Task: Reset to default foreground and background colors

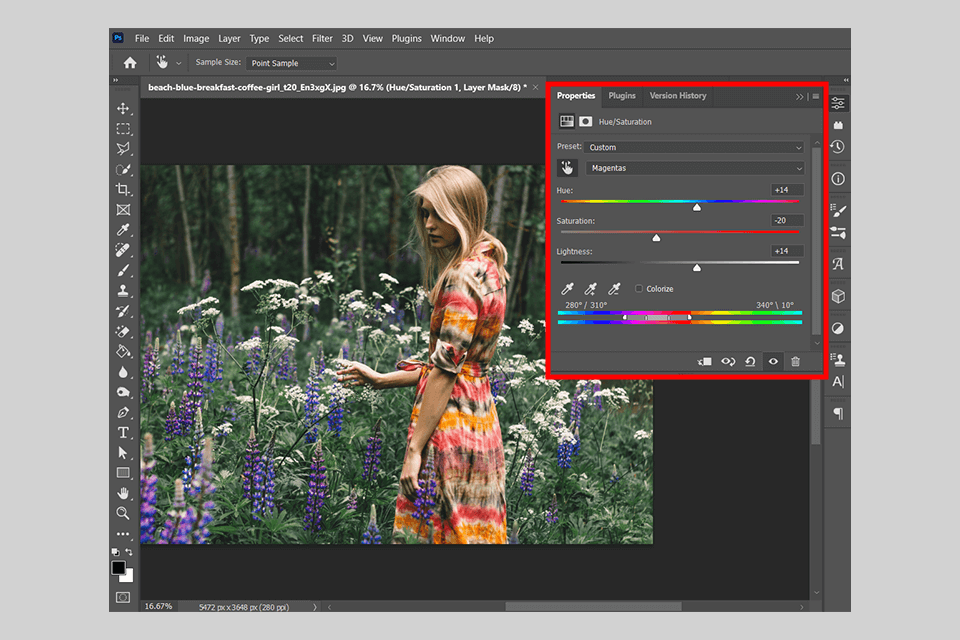Action: click(x=116, y=552)
